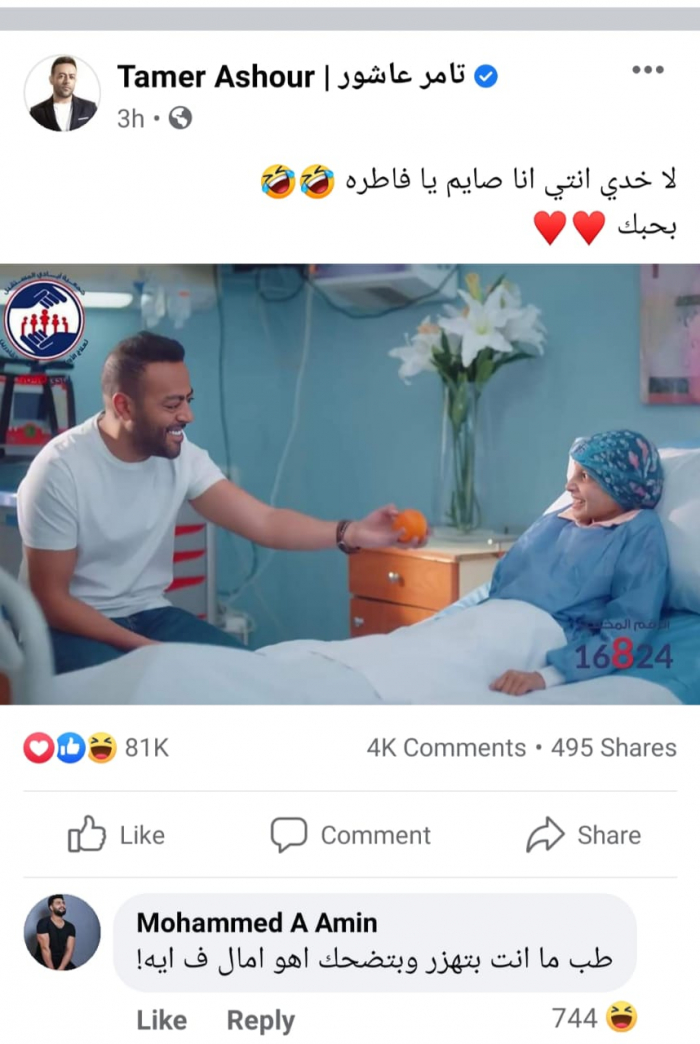This screenshot has height=1044, width=700.
Task: Like the post with the thumbs-up button
Action: point(116,835)
